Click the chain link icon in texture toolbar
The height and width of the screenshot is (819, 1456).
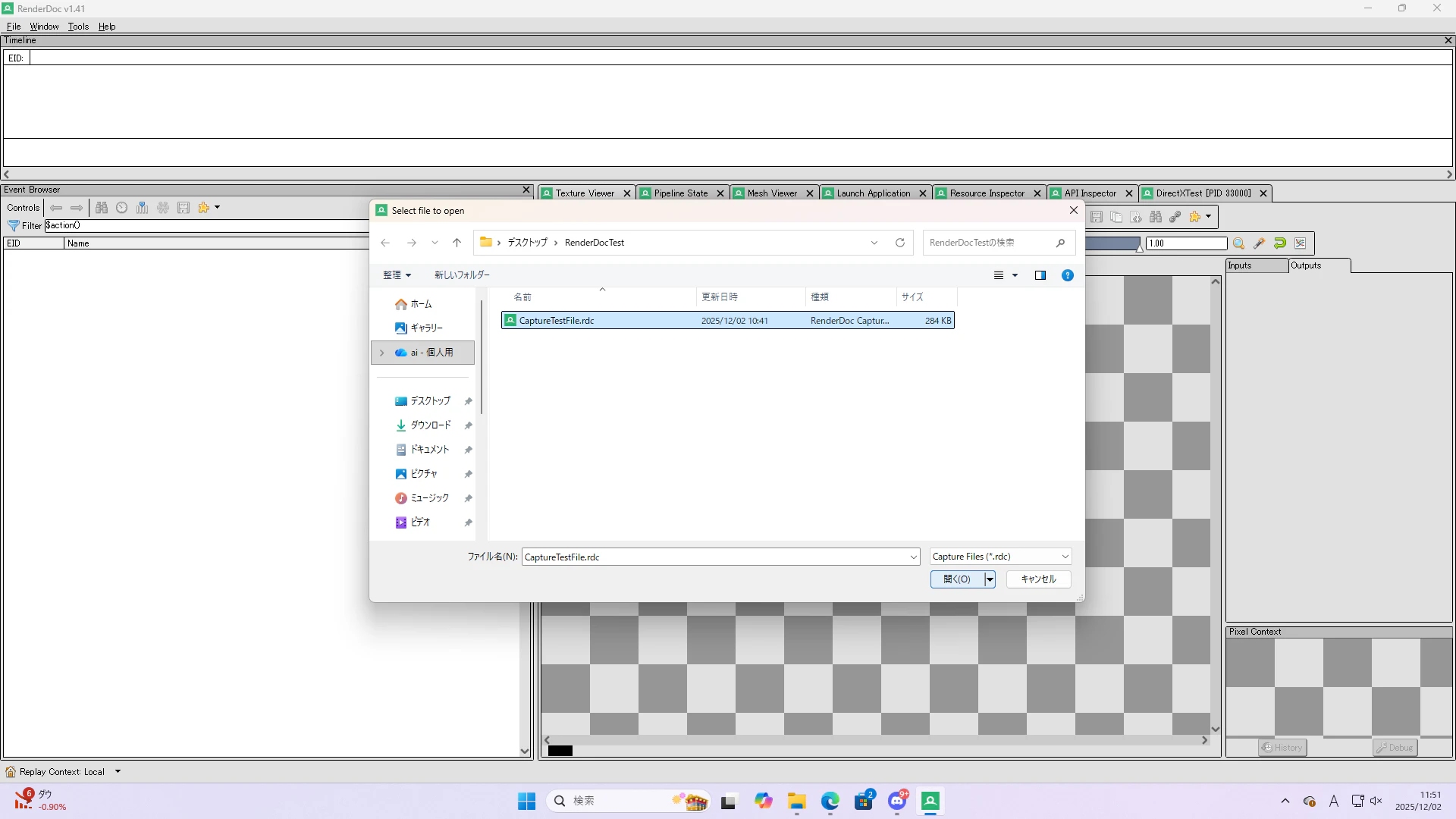pyautogui.click(x=1175, y=217)
